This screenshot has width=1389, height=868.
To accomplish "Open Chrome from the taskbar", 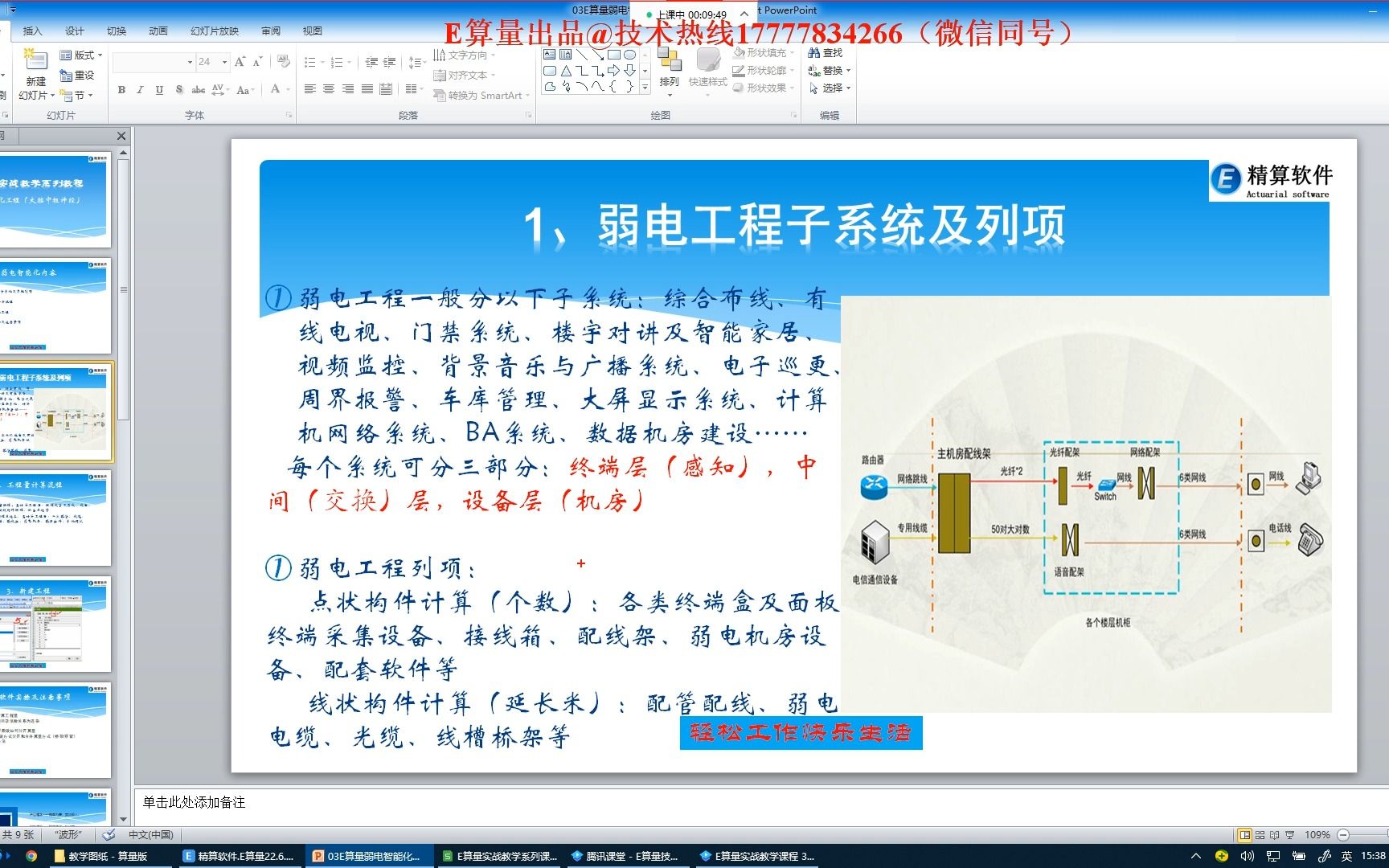I will pos(31,856).
